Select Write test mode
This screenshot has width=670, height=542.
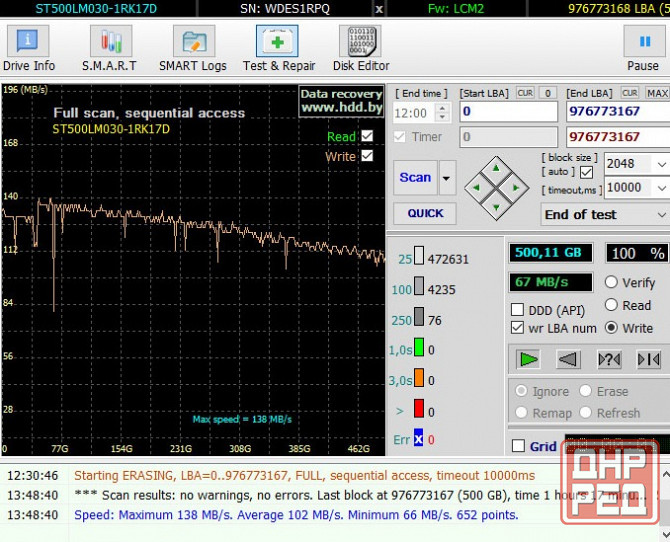(x=611, y=328)
